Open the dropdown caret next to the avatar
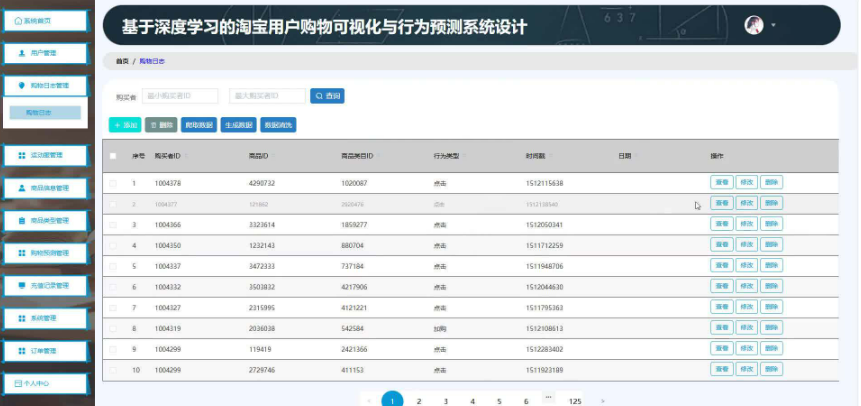This screenshot has width=861, height=406. pyautogui.click(x=774, y=25)
